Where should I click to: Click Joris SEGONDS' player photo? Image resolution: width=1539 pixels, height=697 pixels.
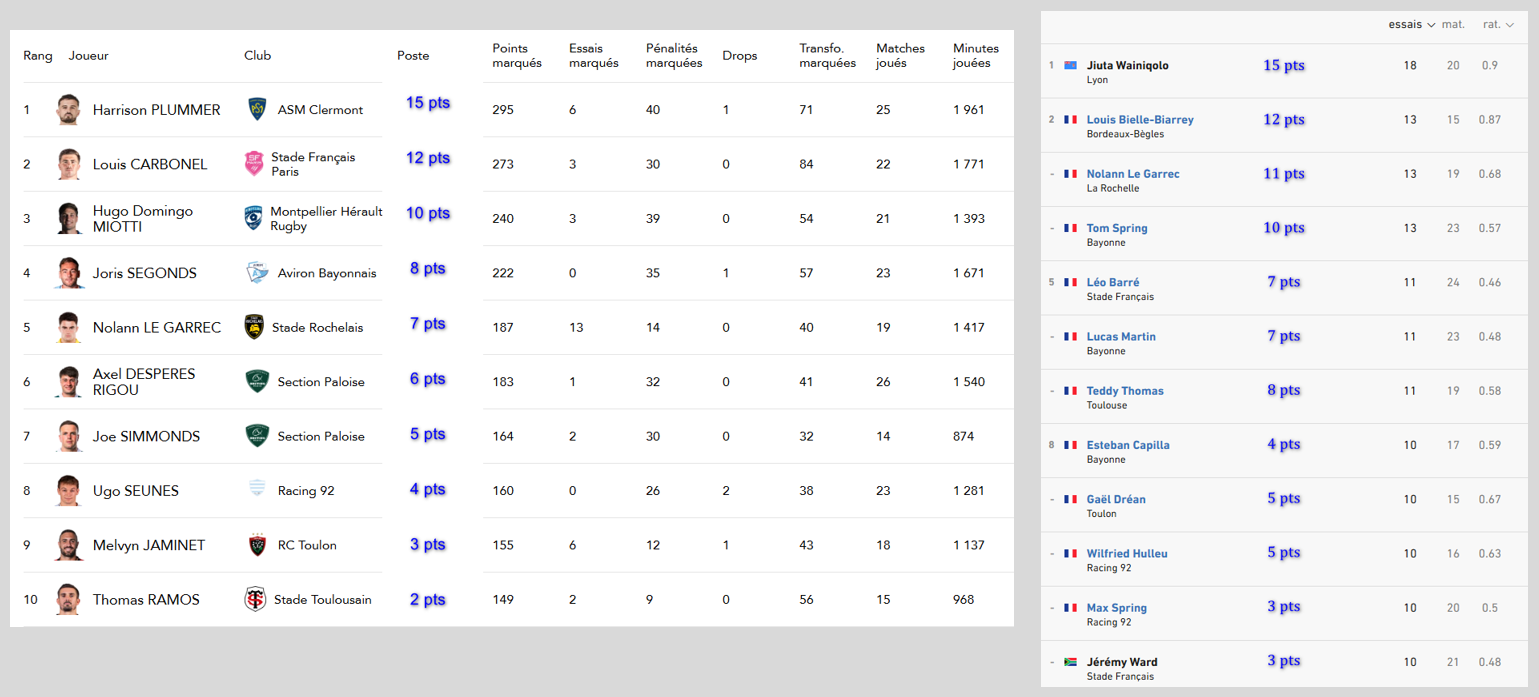[68, 273]
